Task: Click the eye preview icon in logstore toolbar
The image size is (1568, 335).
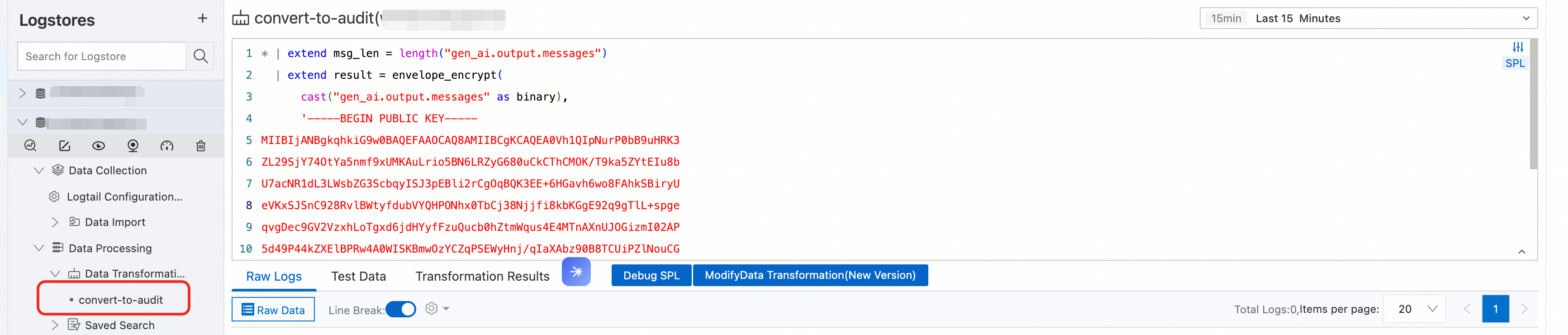Action: [99, 146]
